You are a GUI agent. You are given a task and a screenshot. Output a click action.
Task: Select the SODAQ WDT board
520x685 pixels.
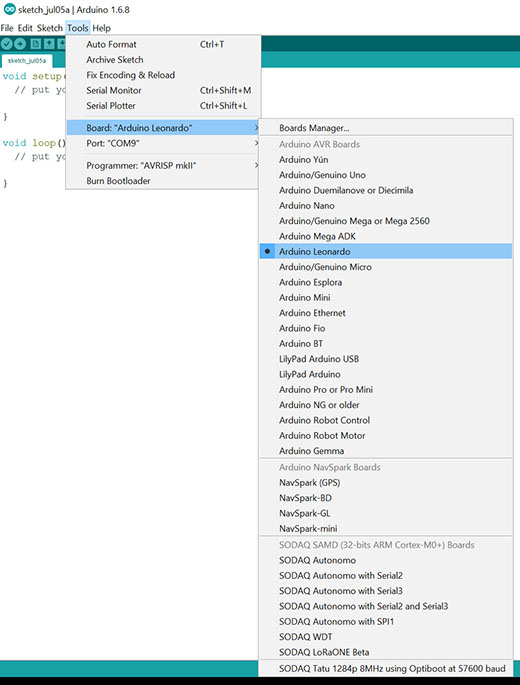[386, 637]
